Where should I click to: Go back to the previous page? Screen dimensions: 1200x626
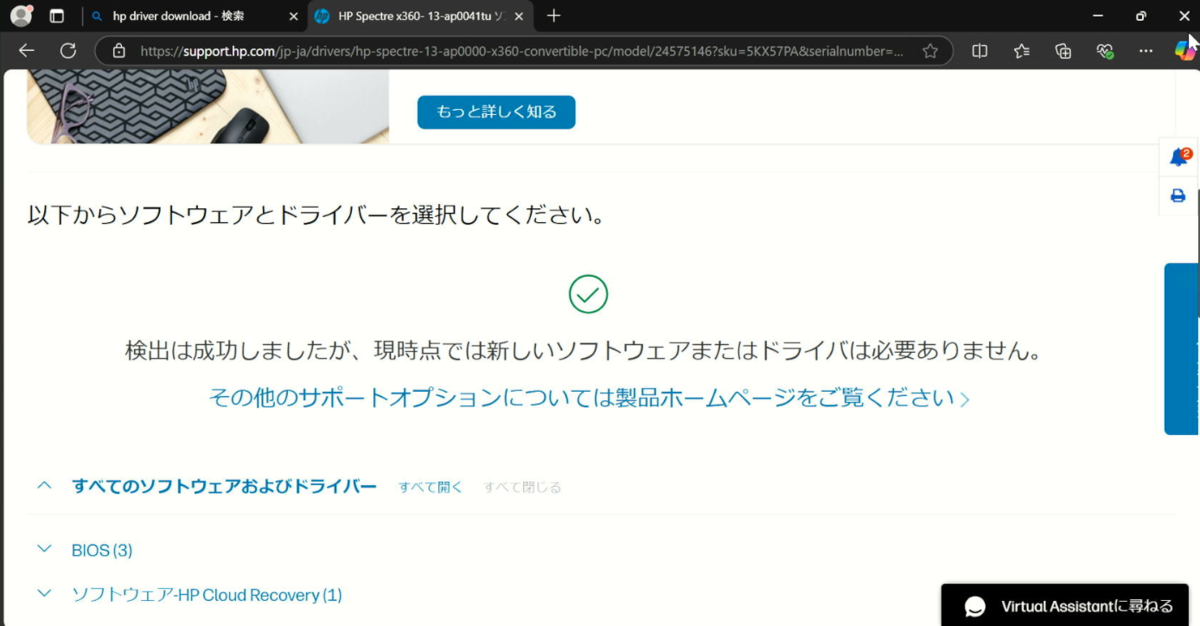tap(27, 51)
